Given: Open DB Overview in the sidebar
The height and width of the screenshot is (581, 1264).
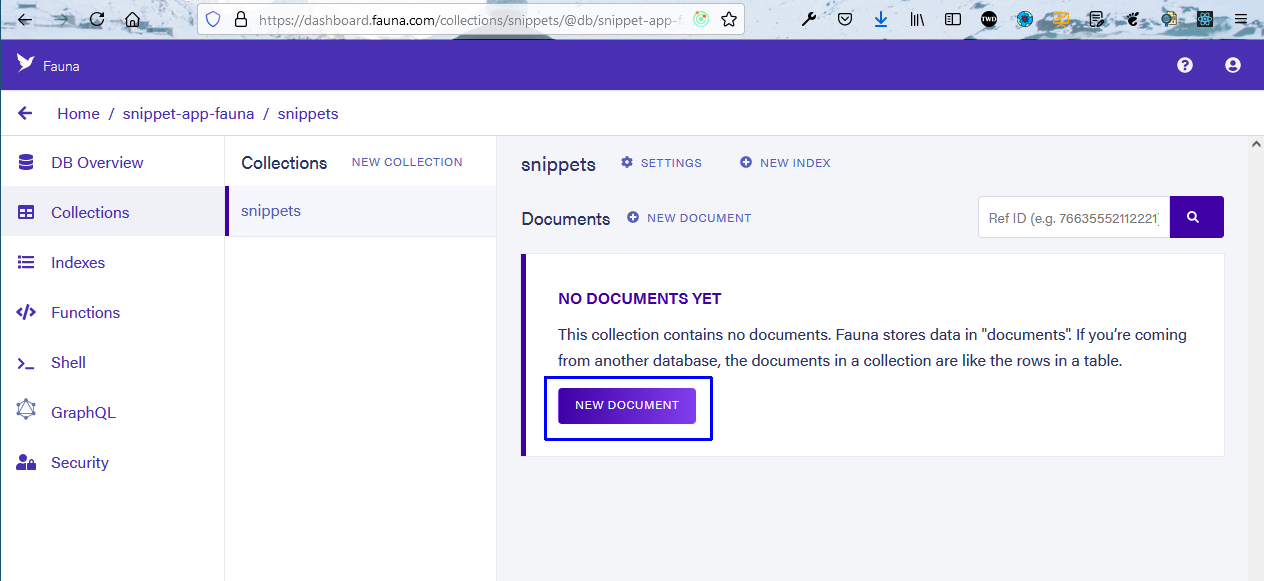Looking at the screenshot, I should pos(112,162).
